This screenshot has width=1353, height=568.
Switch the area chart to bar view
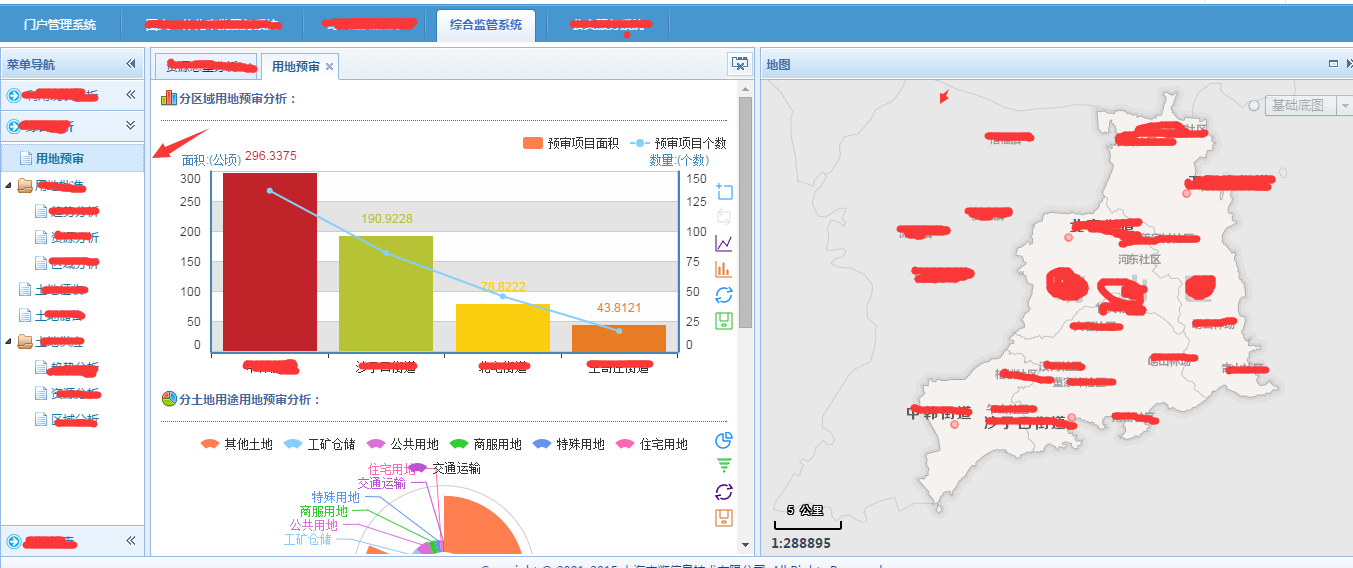[x=725, y=269]
